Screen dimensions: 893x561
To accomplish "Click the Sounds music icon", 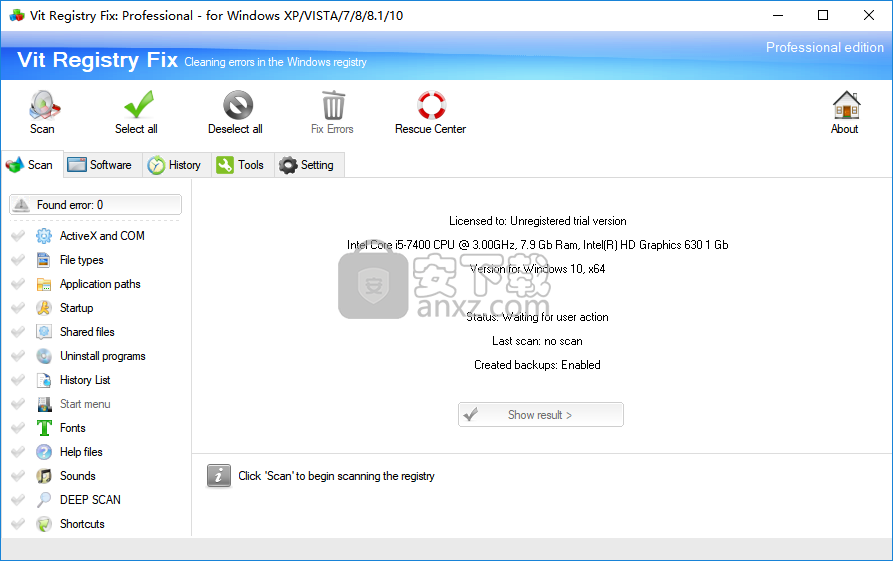I will [44, 476].
